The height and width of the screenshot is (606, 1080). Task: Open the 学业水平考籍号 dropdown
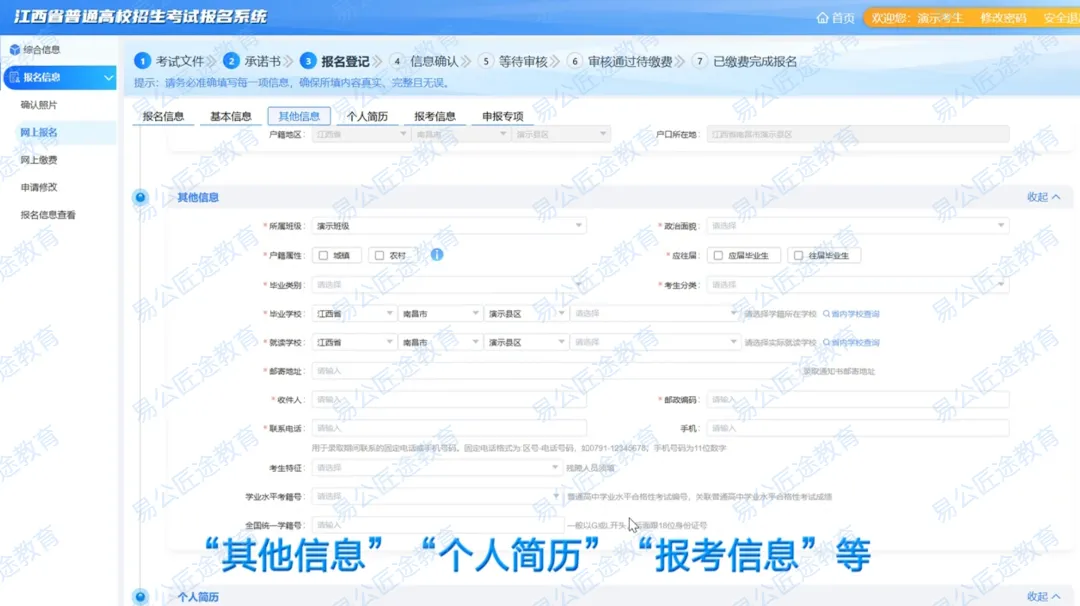coord(437,497)
